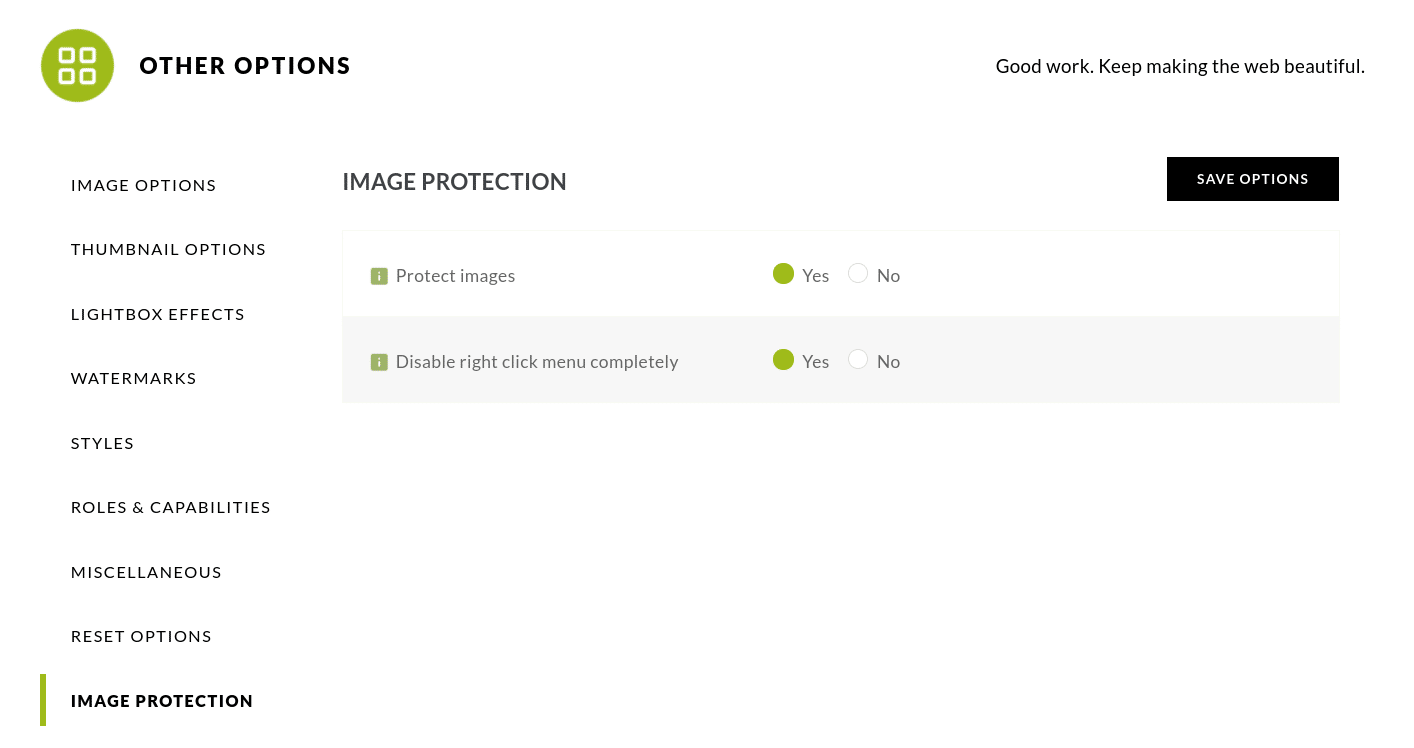Viewport: 1414px width, 748px height.
Task: Click the info icon next to Protect images
Action: (379, 275)
